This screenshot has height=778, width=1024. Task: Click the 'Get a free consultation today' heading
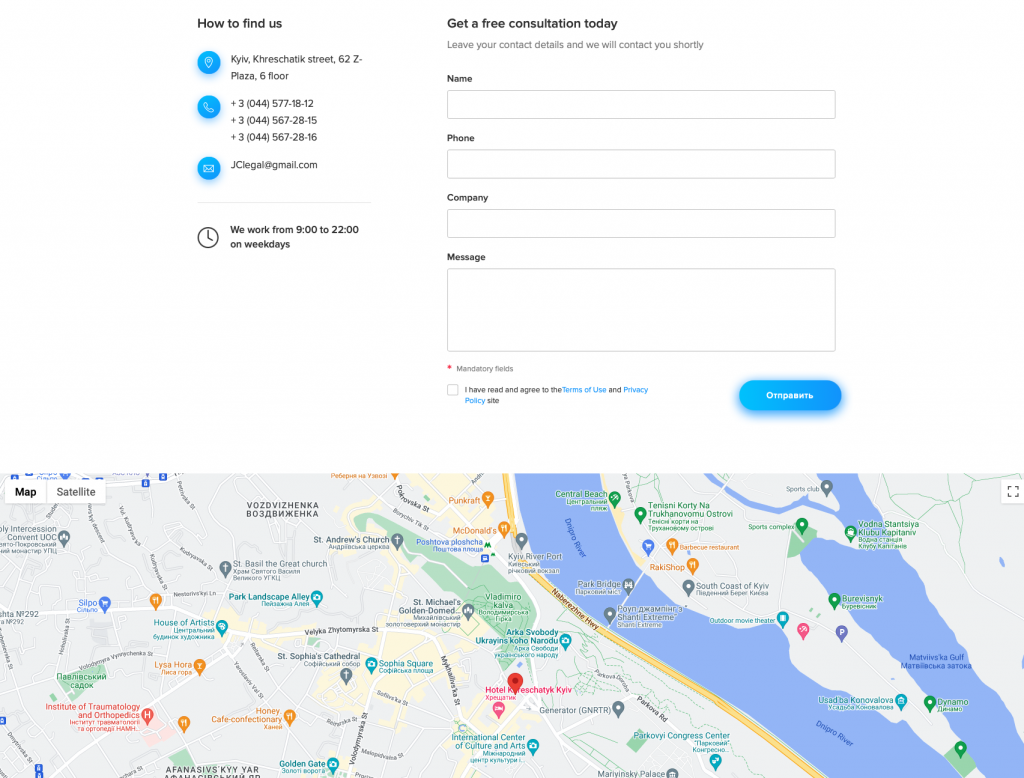pyautogui.click(x=532, y=24)
